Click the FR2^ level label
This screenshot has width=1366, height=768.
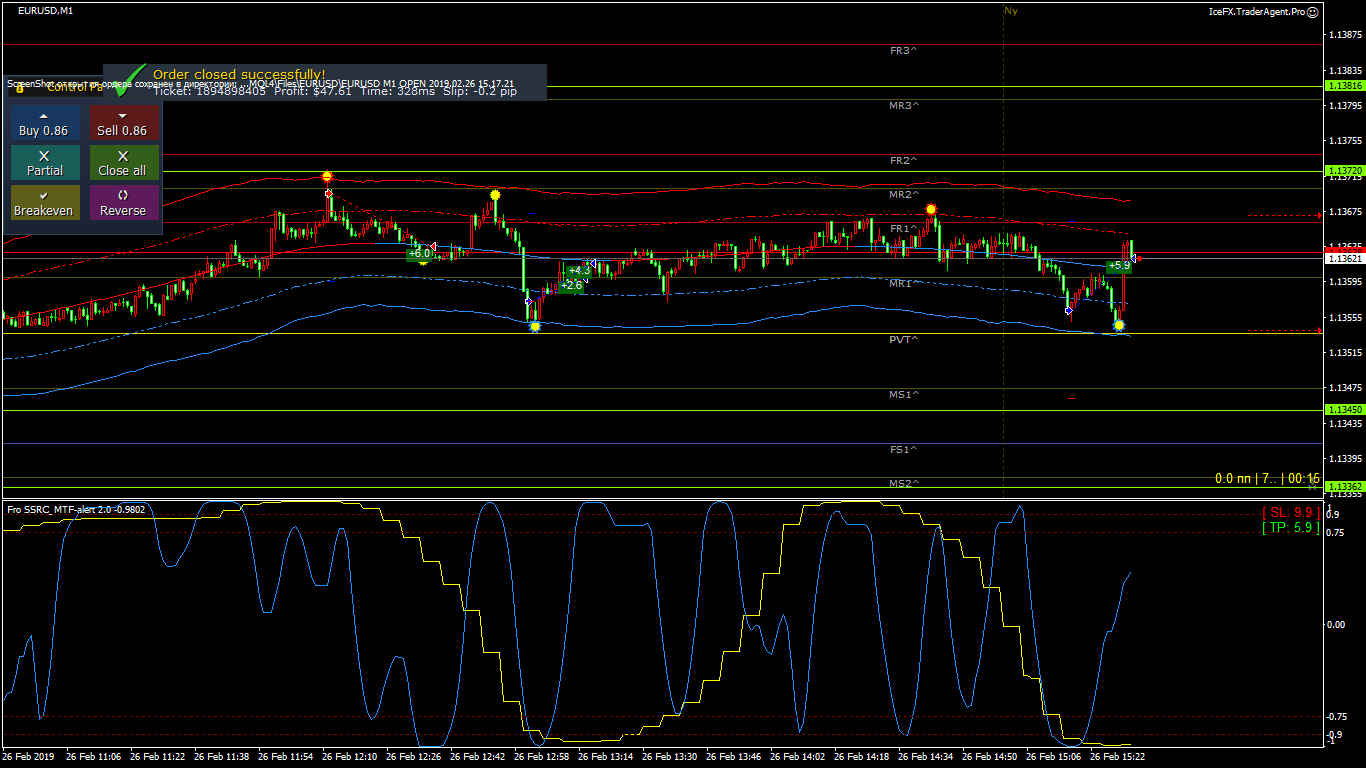[903, 160]
